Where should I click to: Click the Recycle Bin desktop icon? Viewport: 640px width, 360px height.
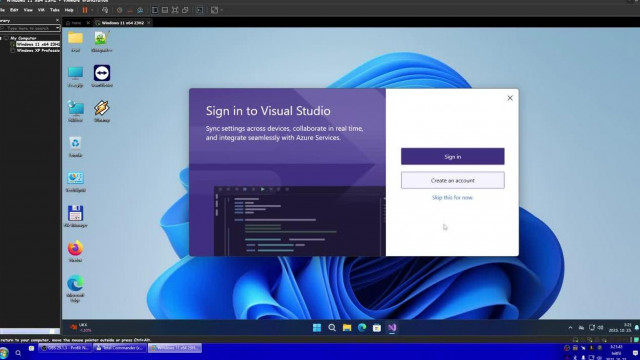76,146
